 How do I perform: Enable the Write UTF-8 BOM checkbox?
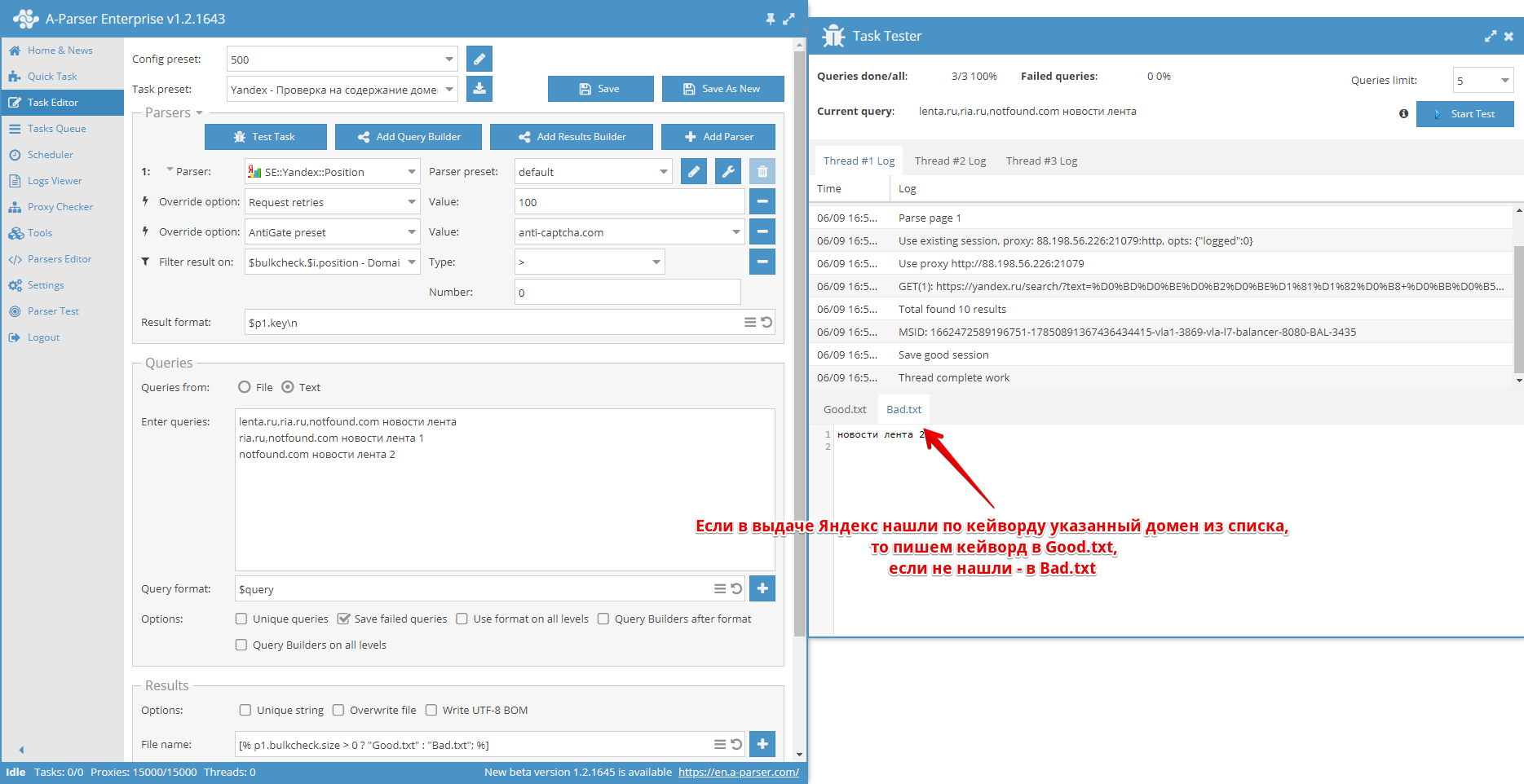[x=431, y=710]
